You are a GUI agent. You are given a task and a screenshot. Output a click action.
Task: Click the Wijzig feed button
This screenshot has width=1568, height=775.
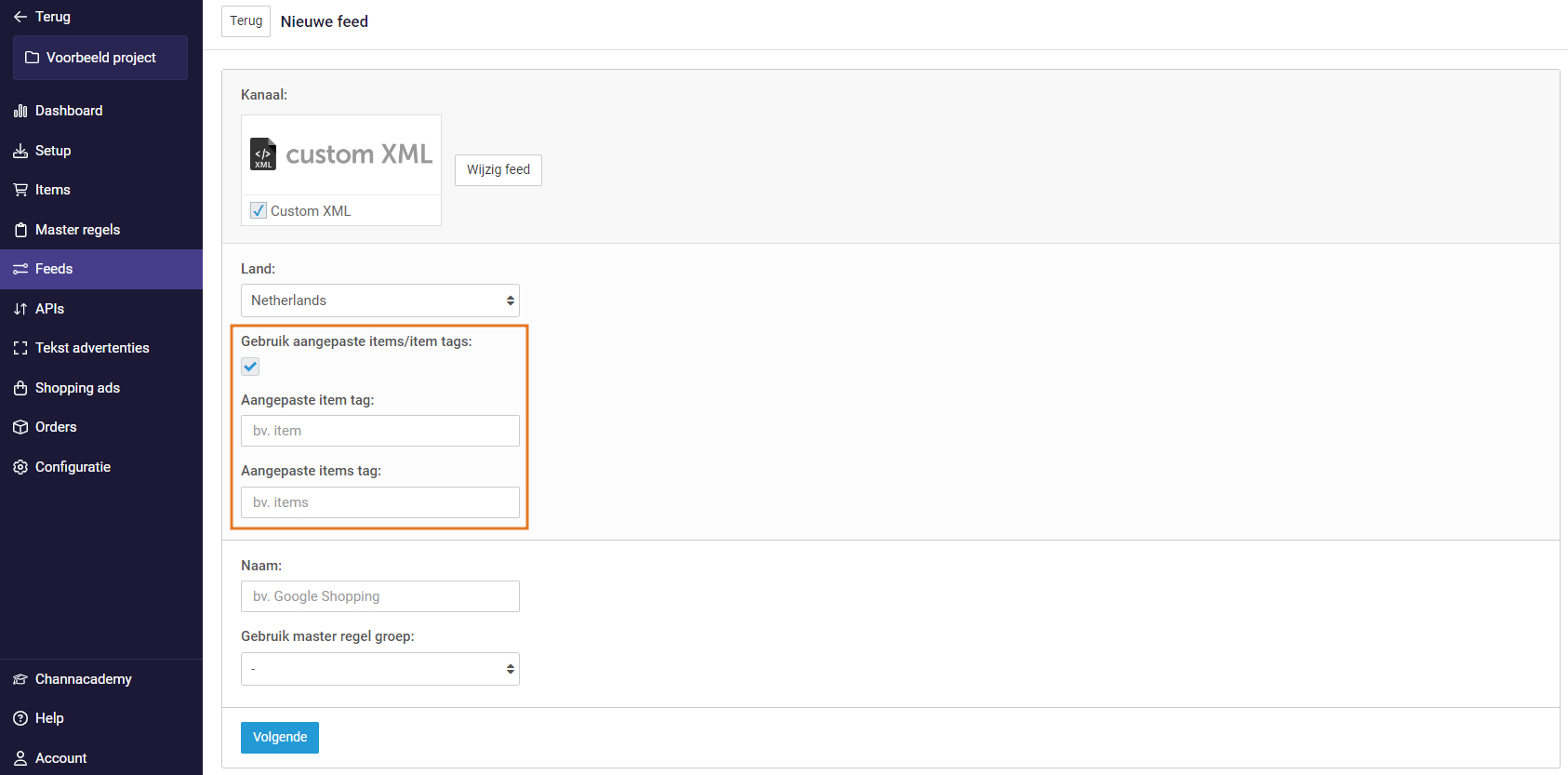click(x=498, y=170)
